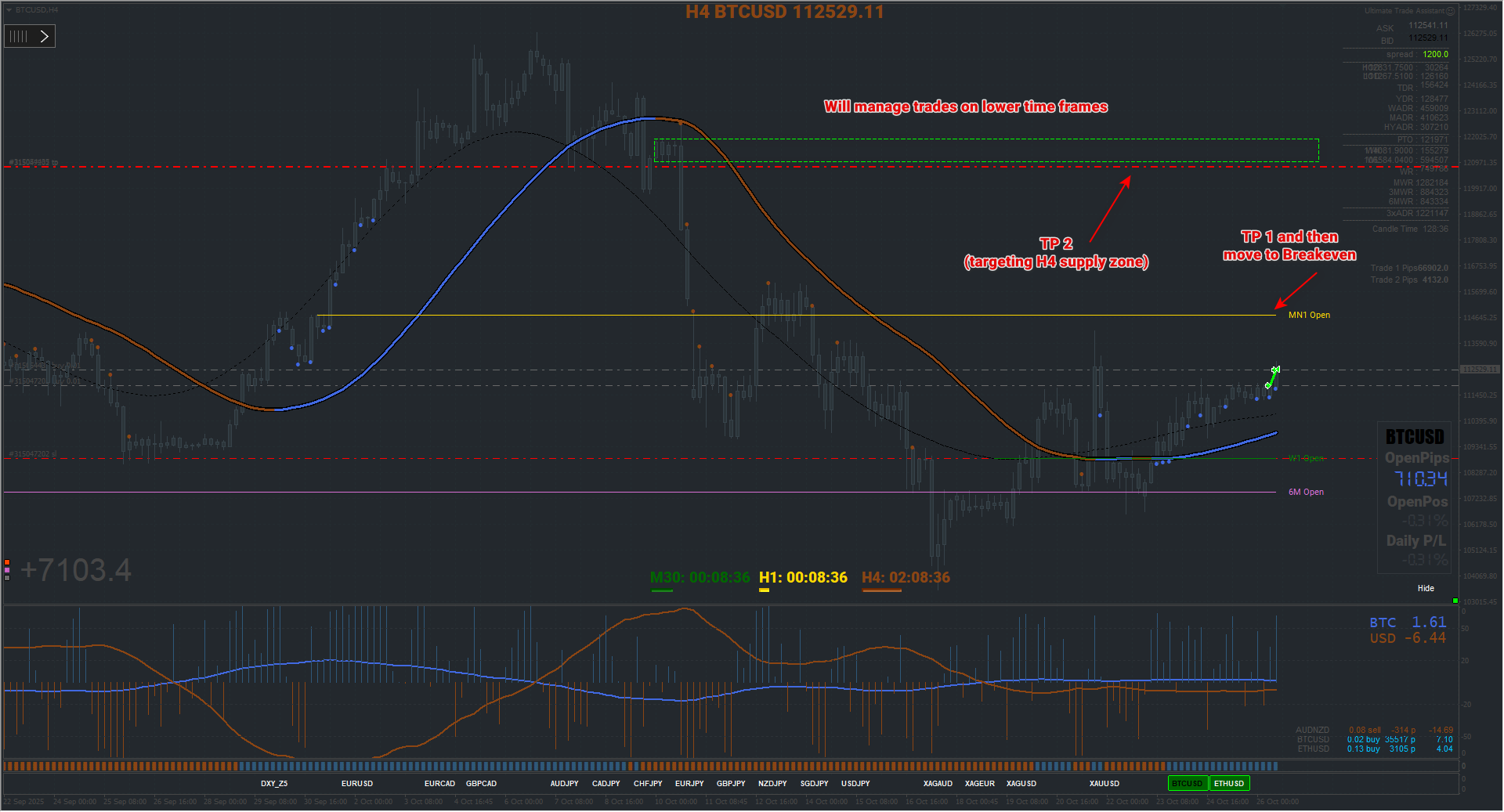Open the EURUSD symbol chart
Screen dimensions: 1504x812
pyautogui.click(x=357, y=783)
